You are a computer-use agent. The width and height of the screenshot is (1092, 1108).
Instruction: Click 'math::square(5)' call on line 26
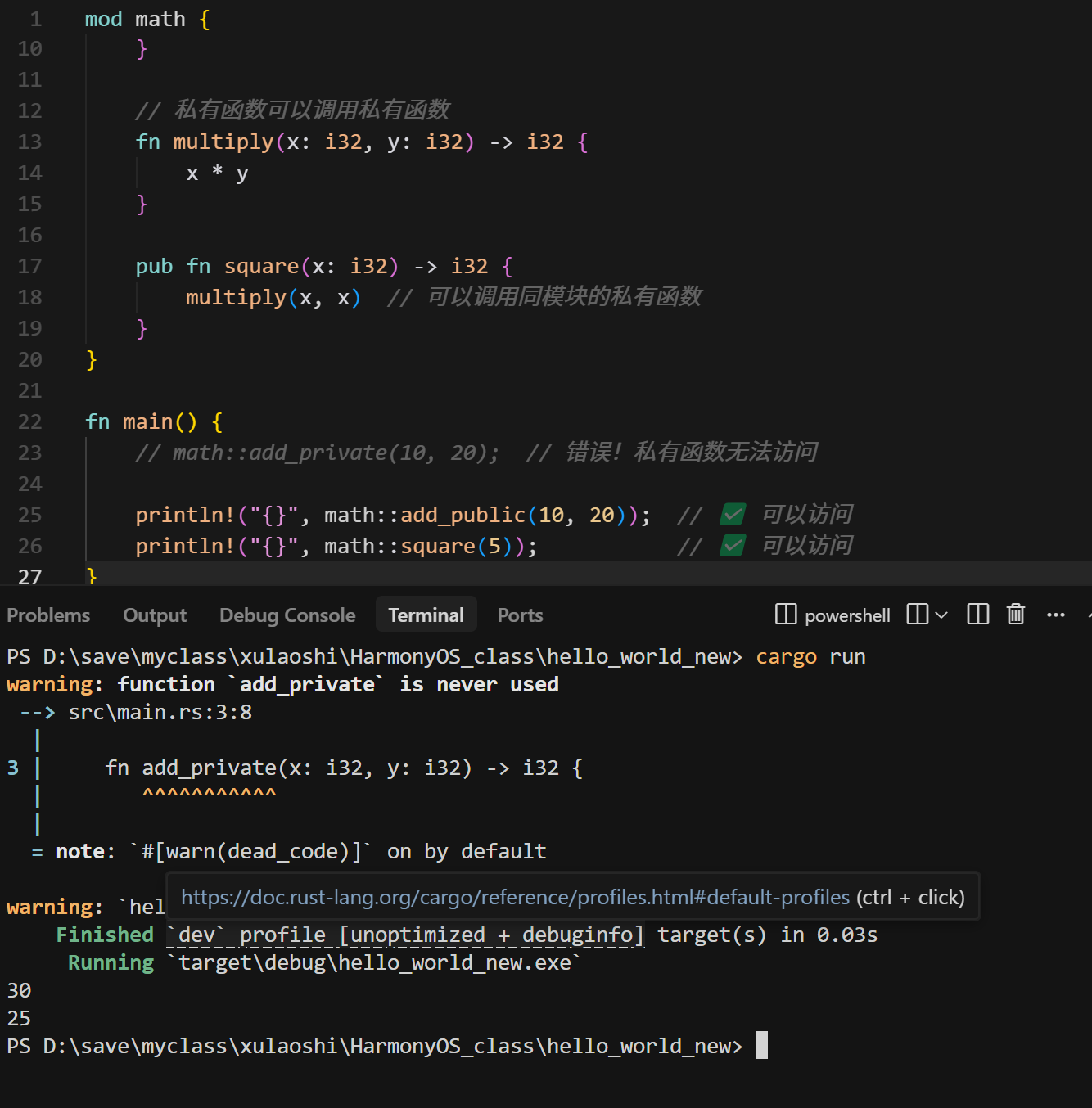417,546
